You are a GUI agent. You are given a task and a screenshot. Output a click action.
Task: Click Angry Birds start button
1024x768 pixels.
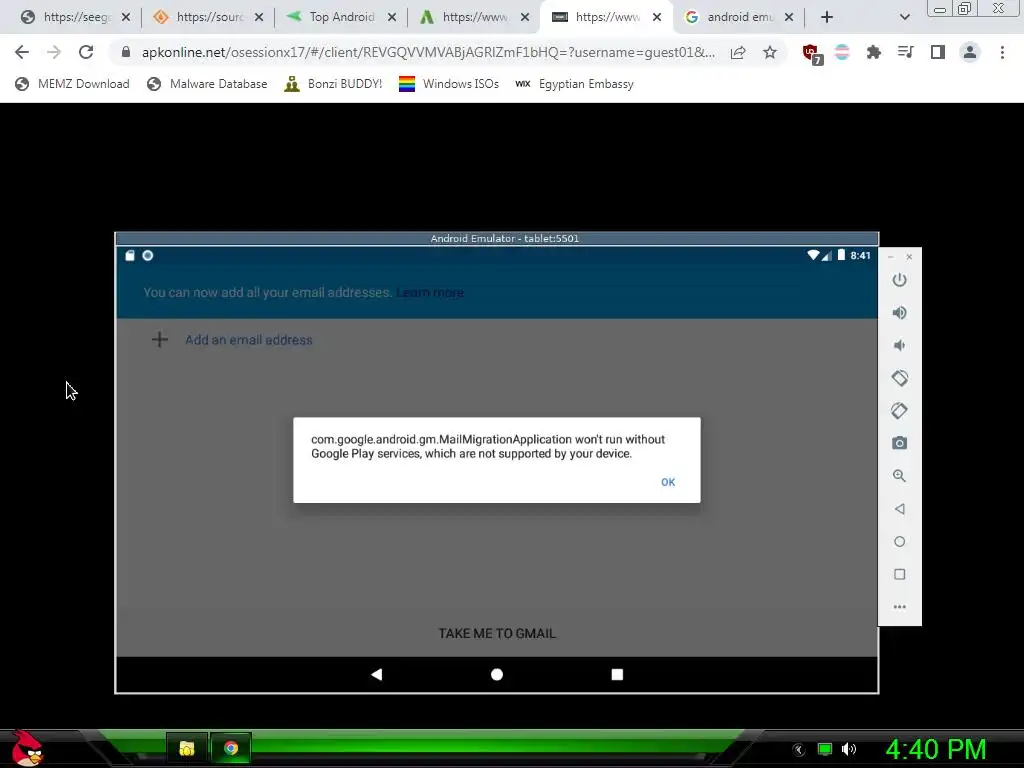[x=27, y=748]
